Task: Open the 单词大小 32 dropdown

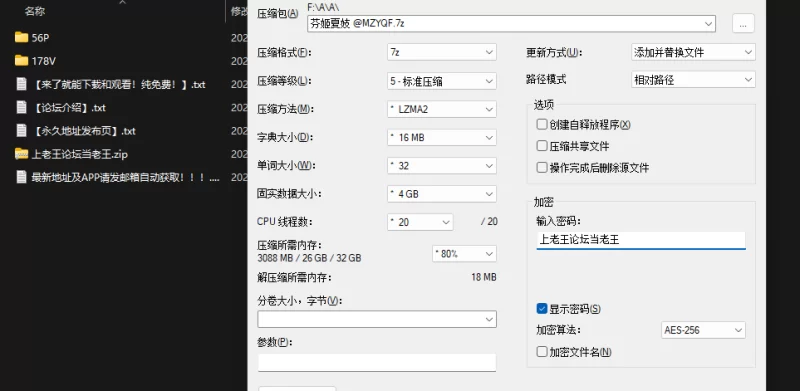Action: tap(442, 166)
